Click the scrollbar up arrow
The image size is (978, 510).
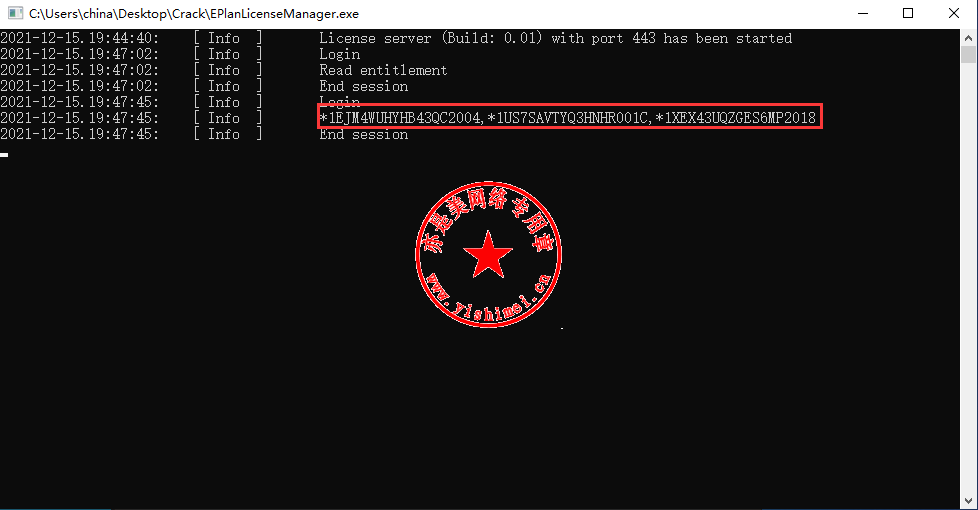coord(968,37)
